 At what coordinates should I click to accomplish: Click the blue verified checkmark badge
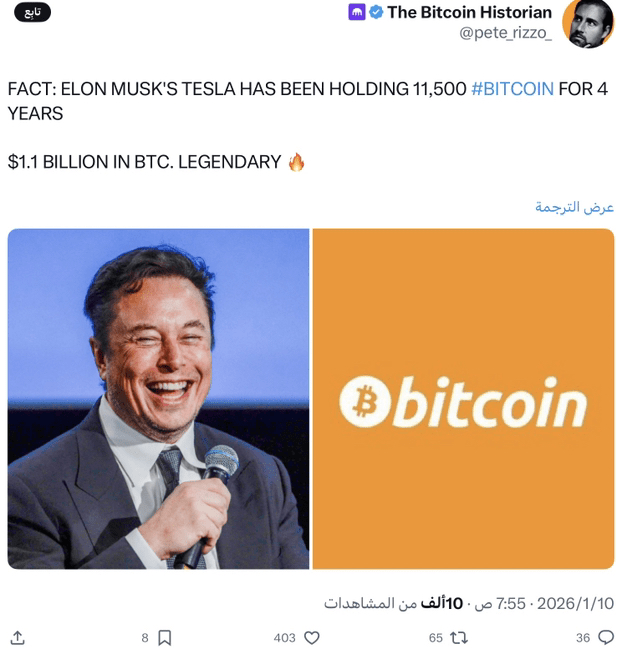(x=376, y=13)
